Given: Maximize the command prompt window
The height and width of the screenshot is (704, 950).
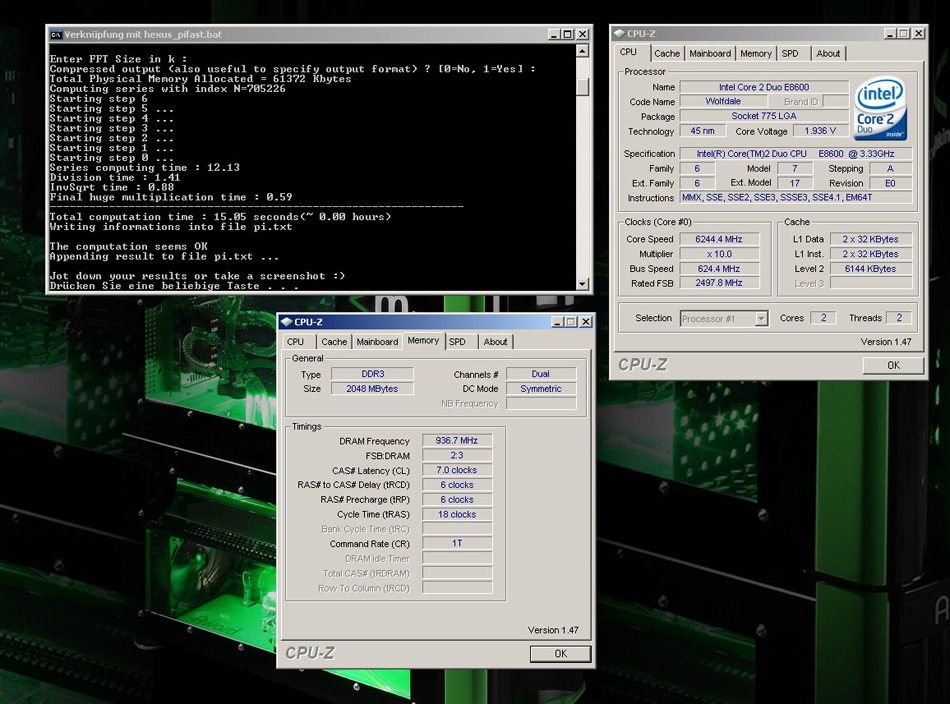Looking at the screenshot, I should [x=567, y=35].
